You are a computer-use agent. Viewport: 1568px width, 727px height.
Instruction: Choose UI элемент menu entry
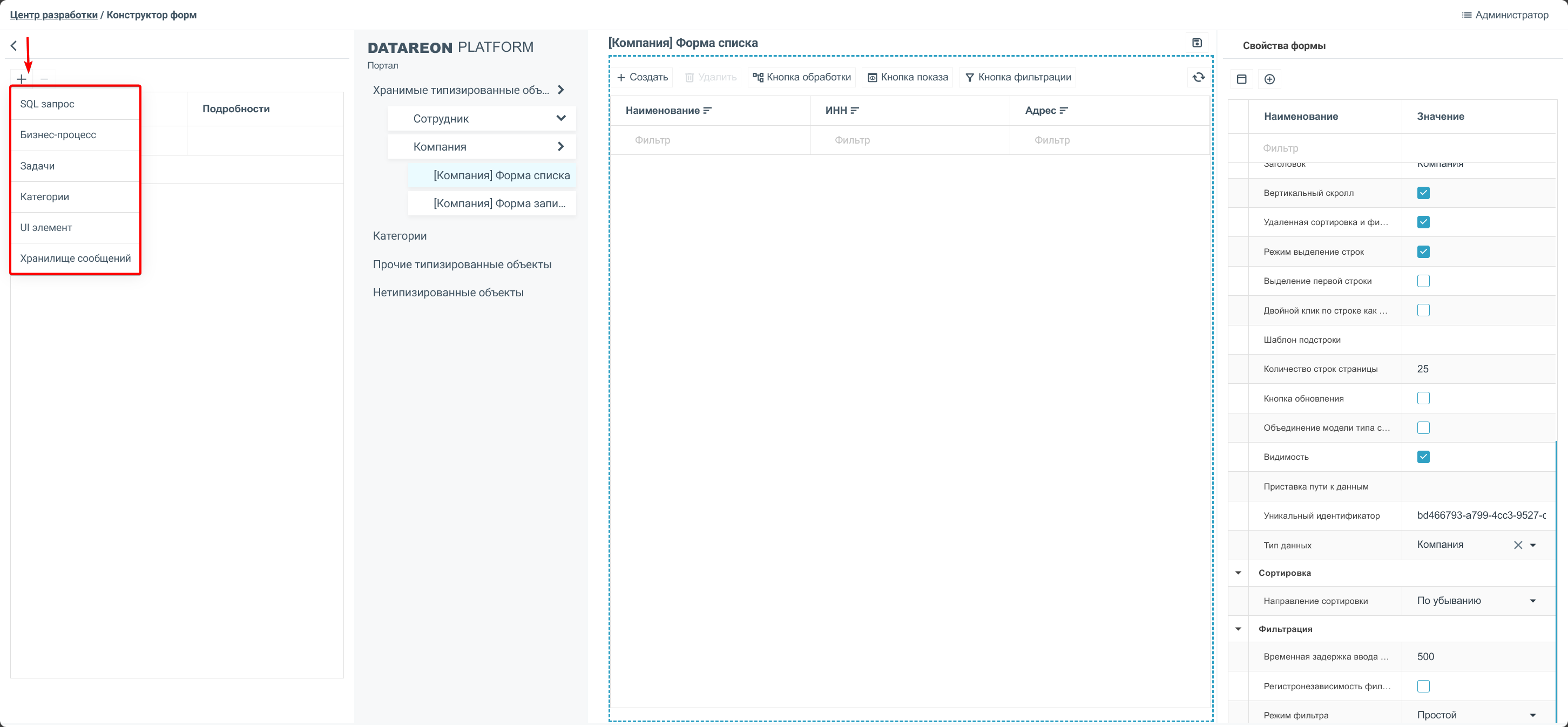(46, 228)
